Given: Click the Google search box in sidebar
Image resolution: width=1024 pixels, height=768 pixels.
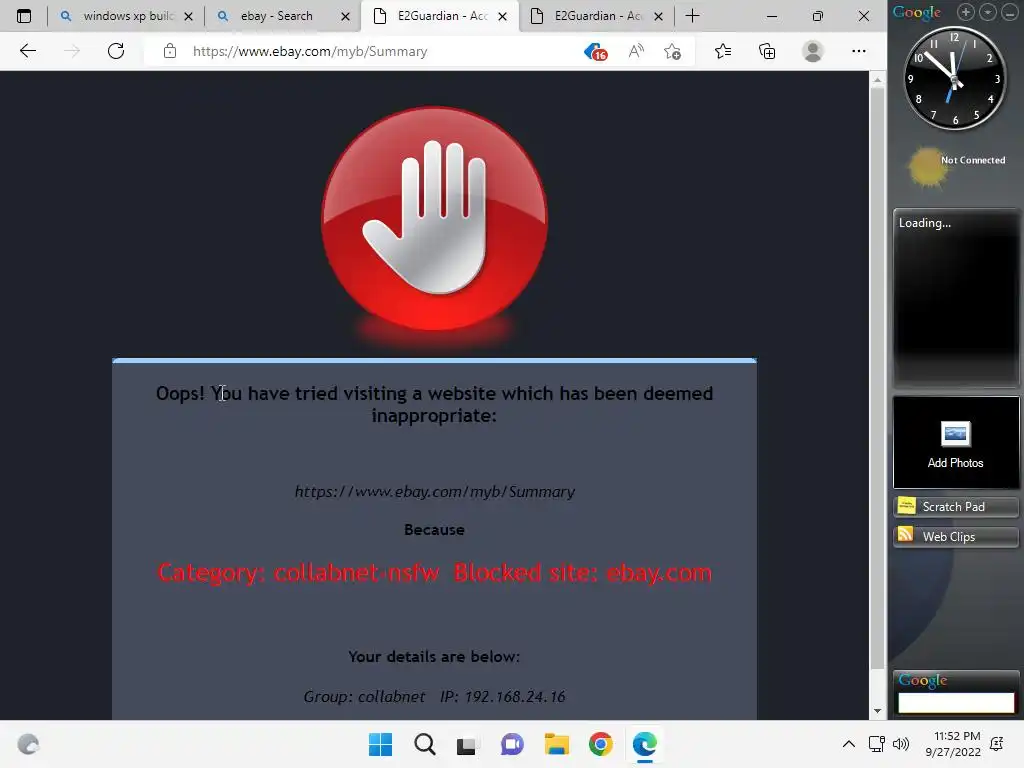Looking at the screenshot, I should [956, 703].
